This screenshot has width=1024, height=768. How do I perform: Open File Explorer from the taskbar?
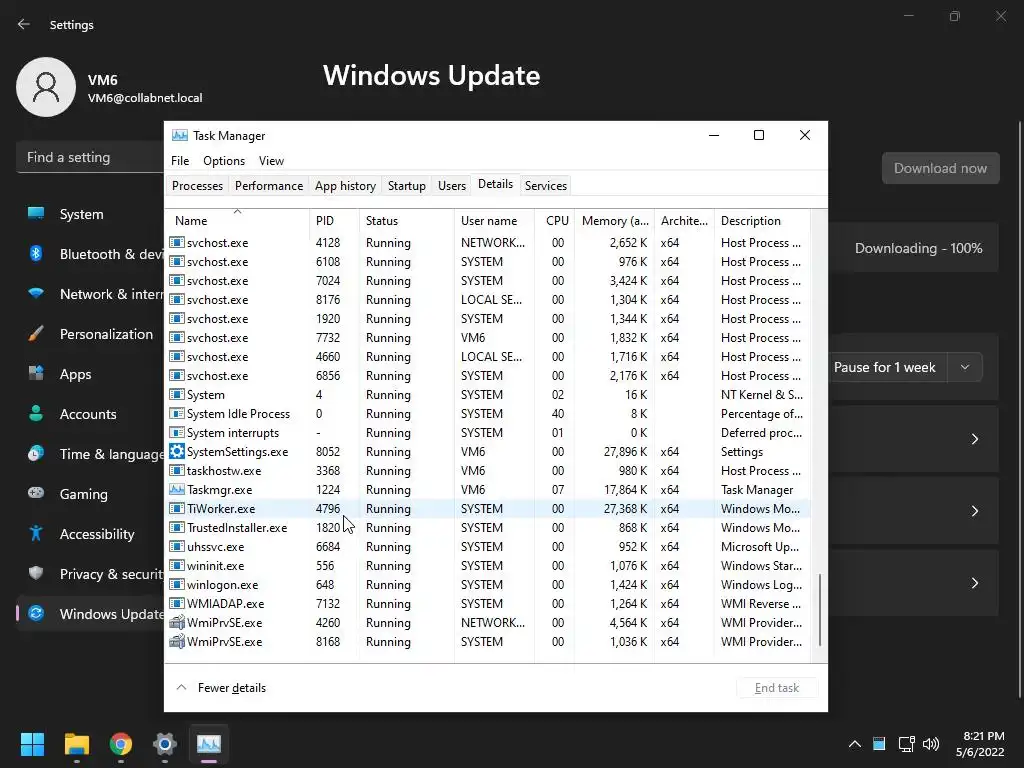(76, 744)
